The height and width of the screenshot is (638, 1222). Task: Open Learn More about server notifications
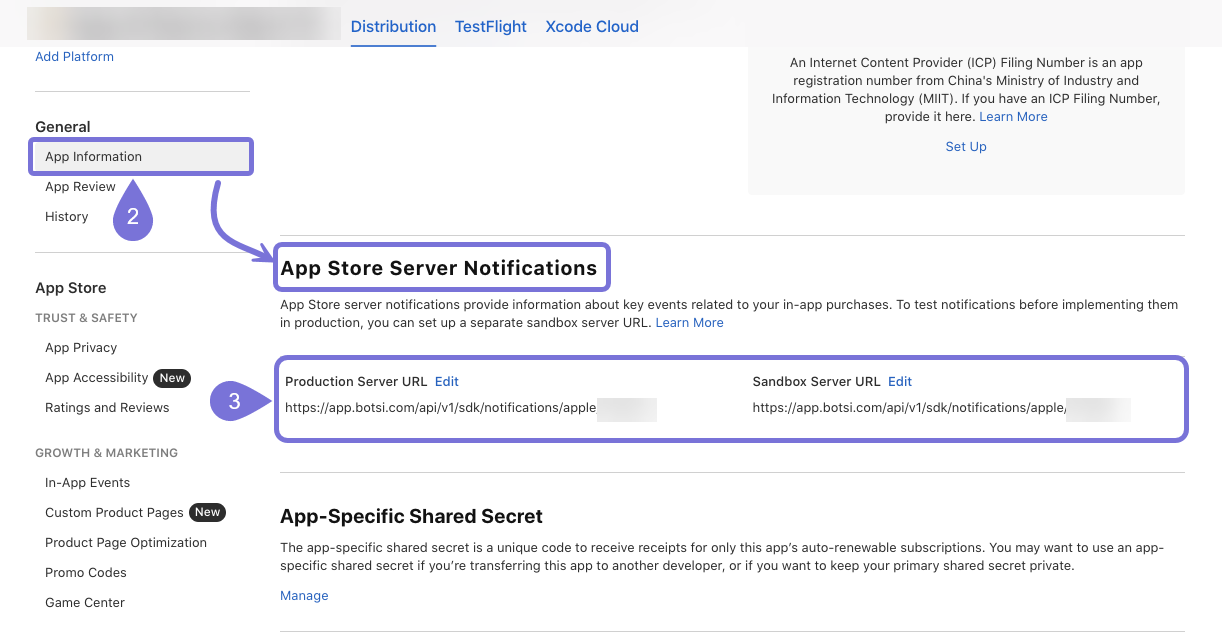tap(689, 323)
